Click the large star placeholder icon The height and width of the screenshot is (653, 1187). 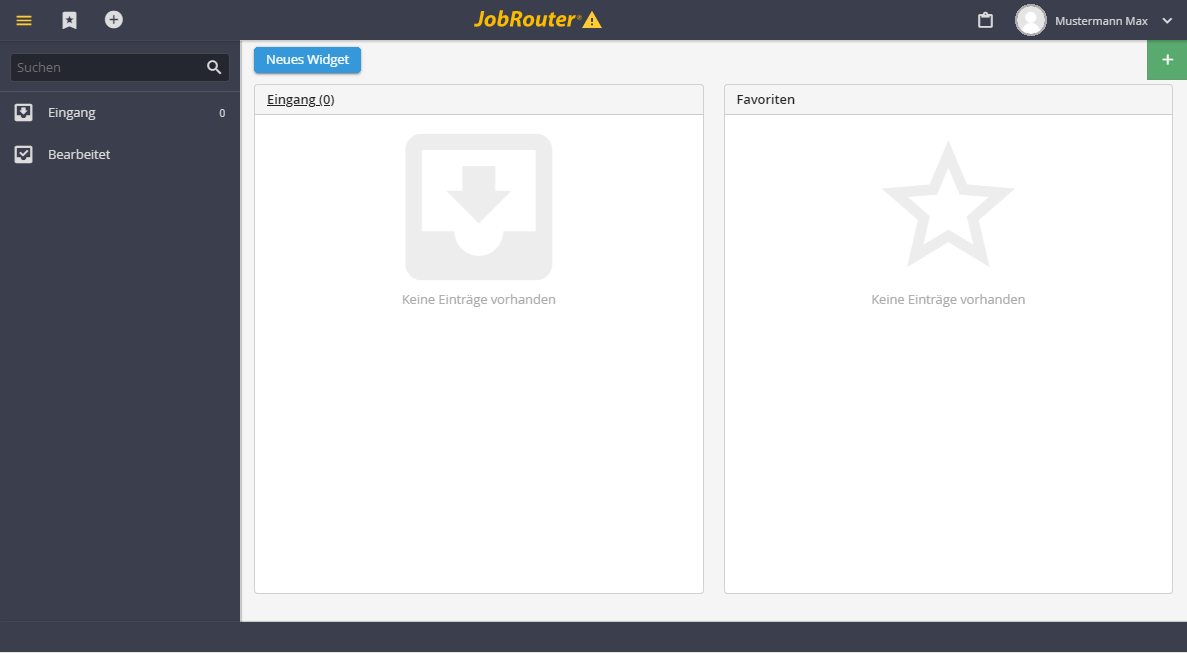coord(948,204)
